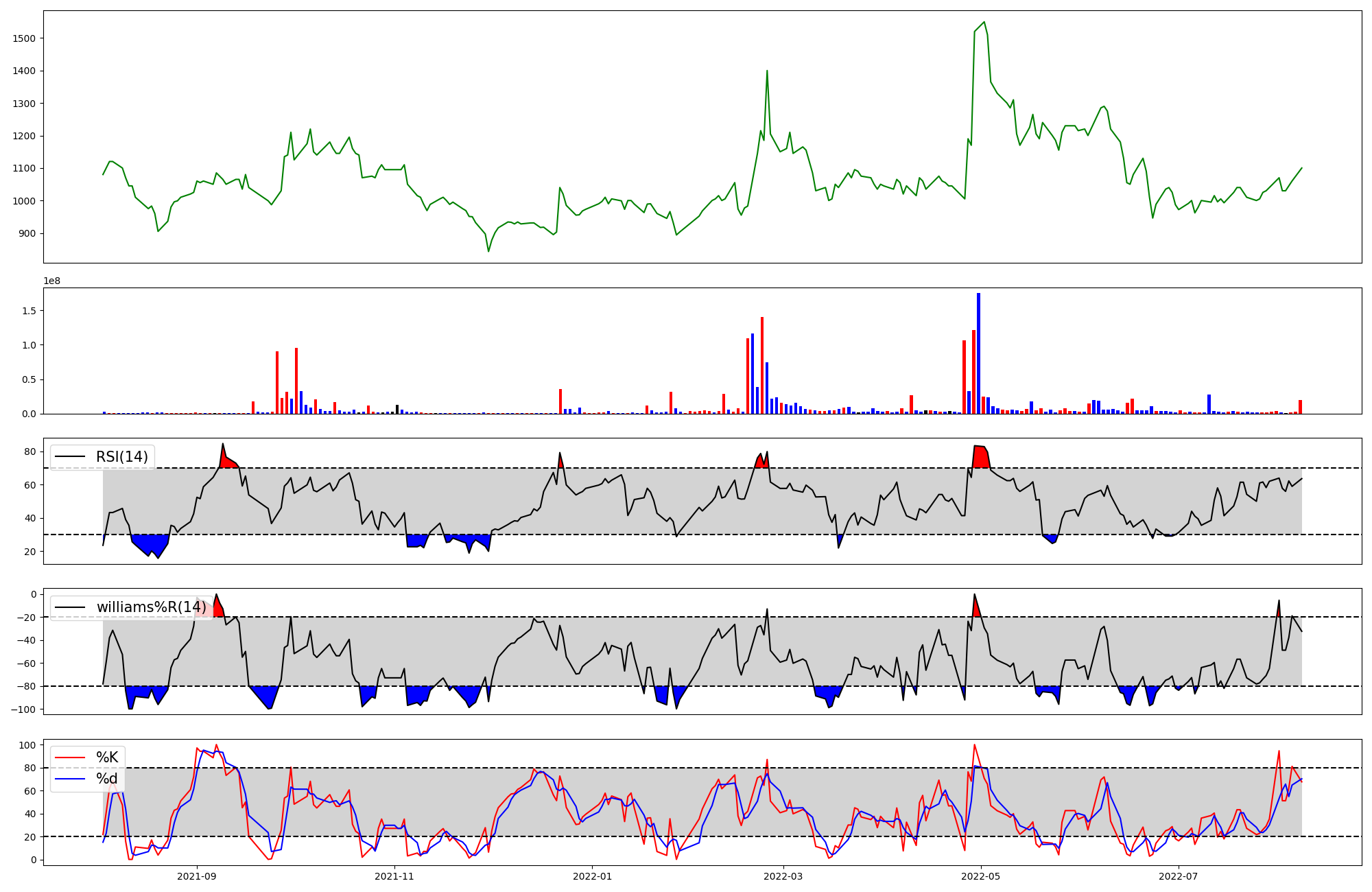Click the %d legend entry
The height and width of the screenshot is (892, 1372).
point(107,779)
